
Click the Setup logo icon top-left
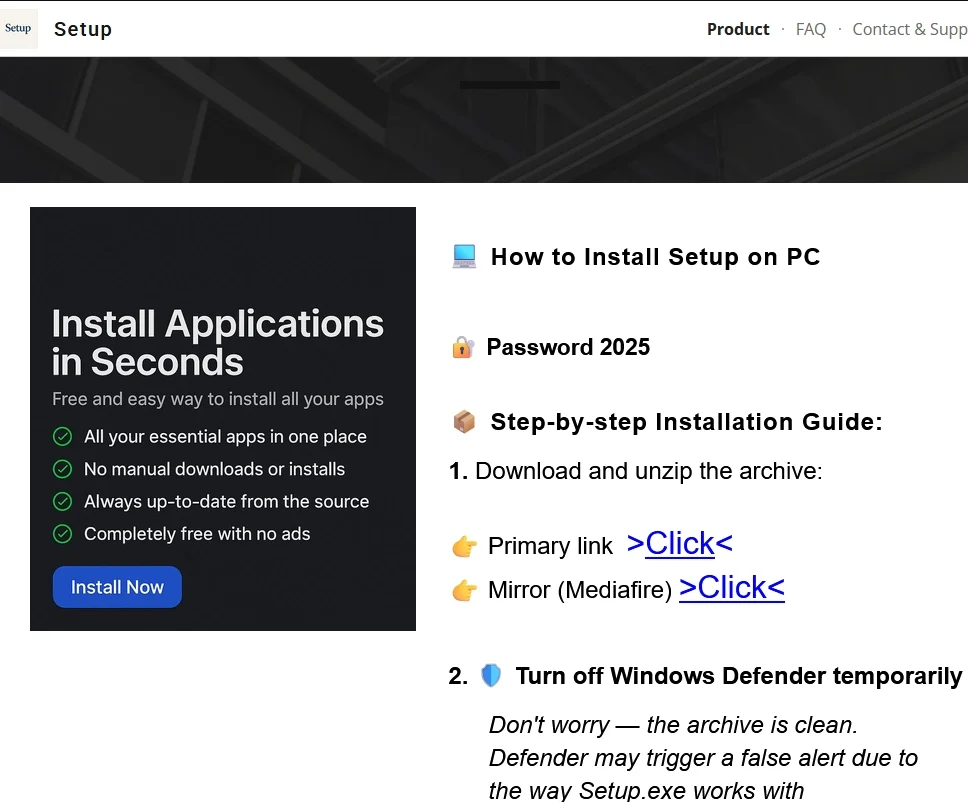pyautogui.click(x=17, y=28)
